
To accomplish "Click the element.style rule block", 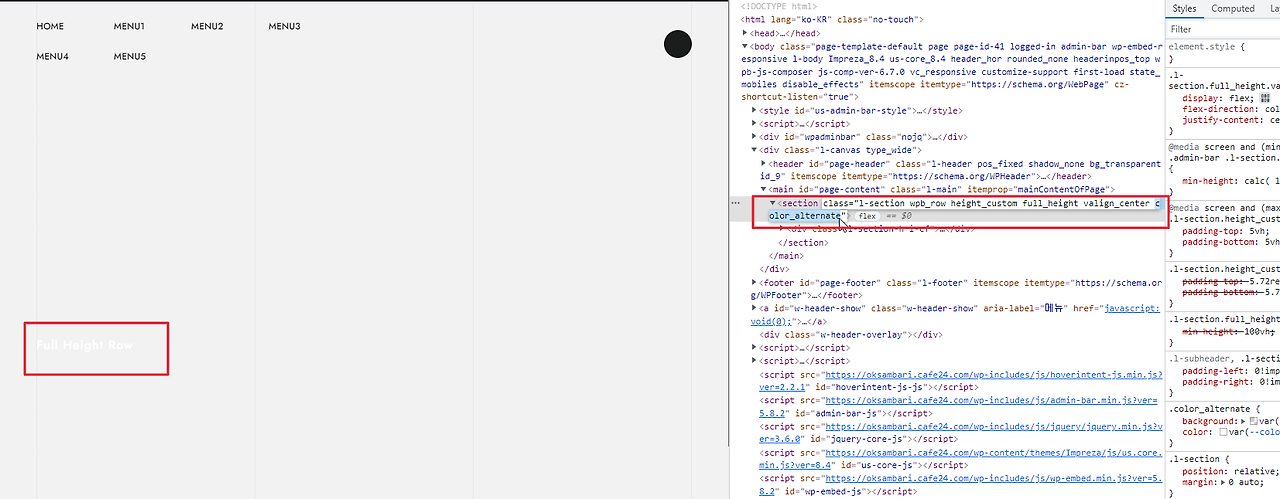I will 1224,52.
